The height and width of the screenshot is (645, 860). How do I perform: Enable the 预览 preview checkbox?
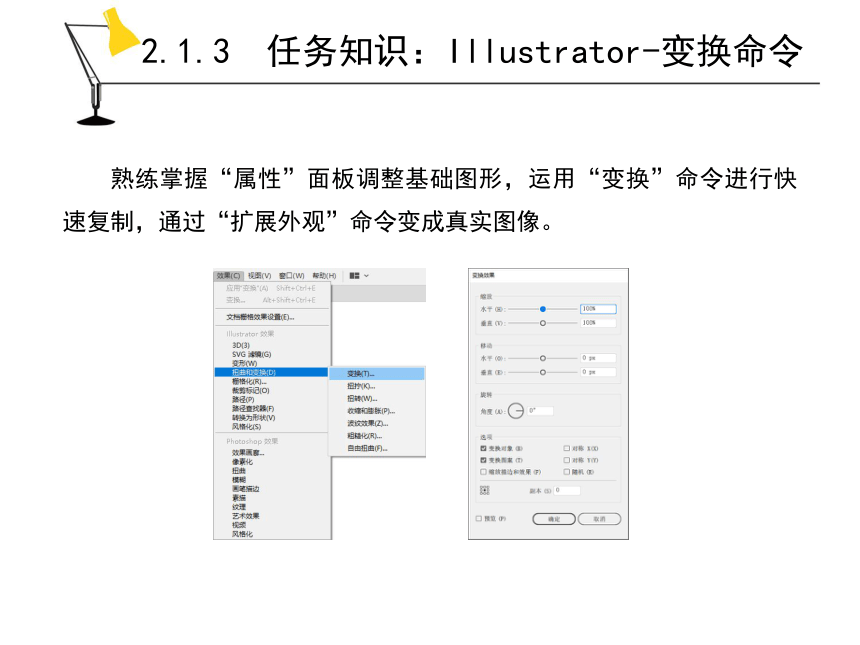(x=479, y=518)
